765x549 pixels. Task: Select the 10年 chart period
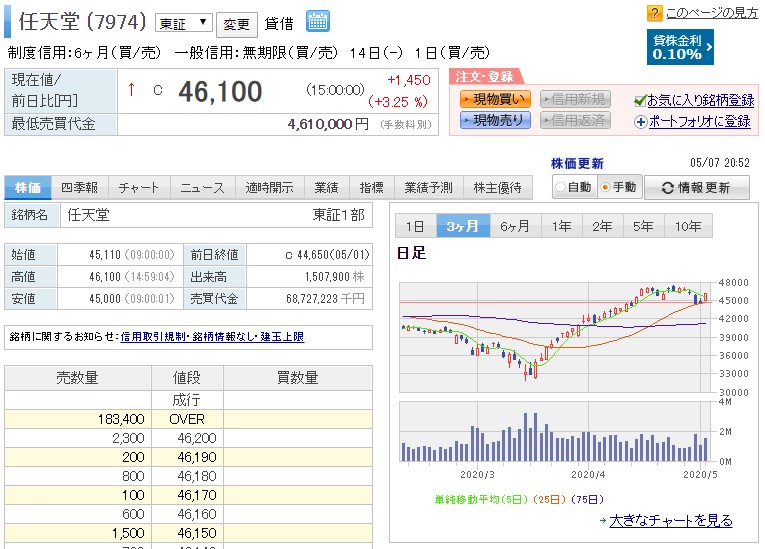pyautogui.click(x=688, y=226)
